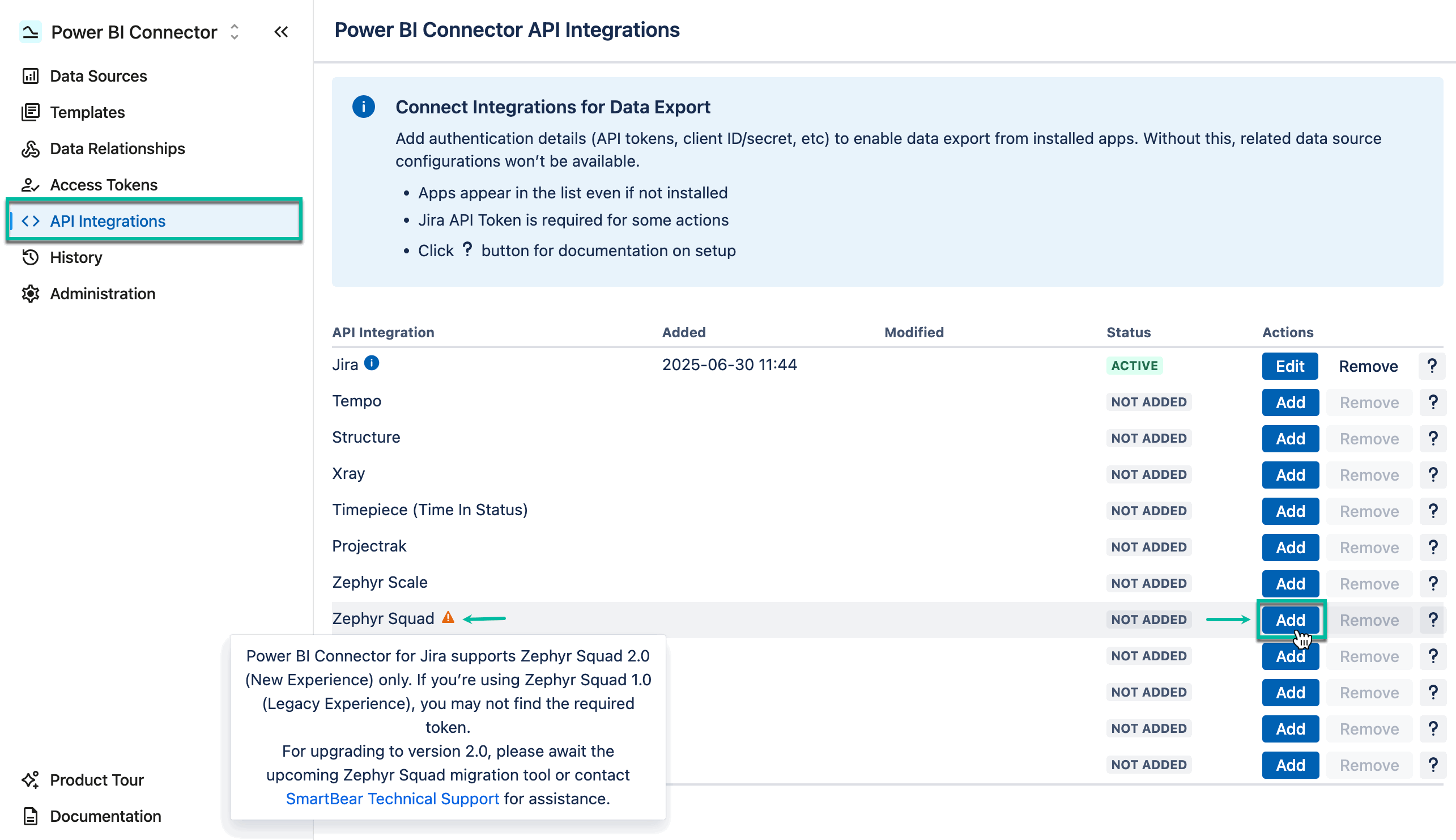This screenshot has height=840, width=1456.
Task: Click the Power BI Connector app logo
Action: [31, 32]
